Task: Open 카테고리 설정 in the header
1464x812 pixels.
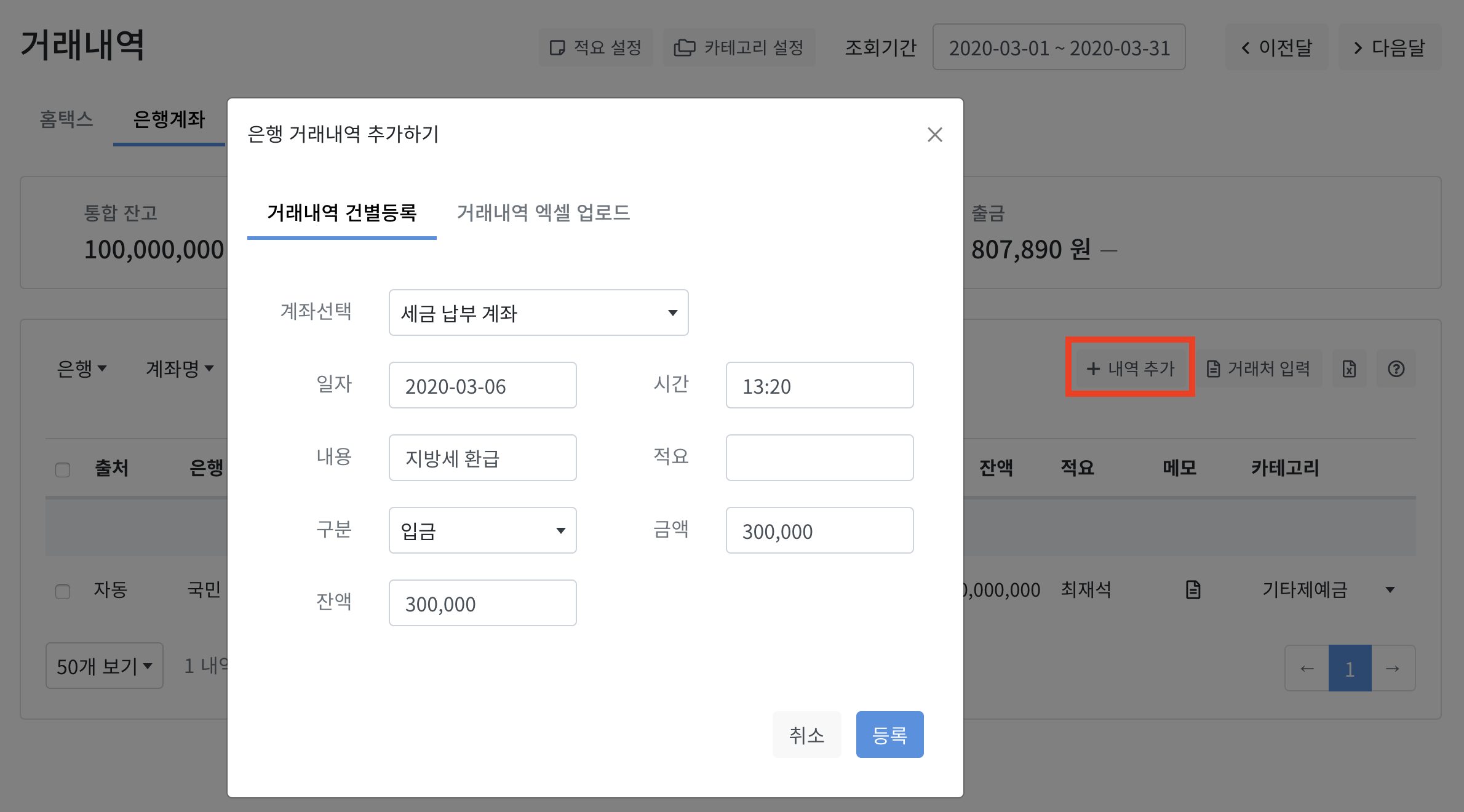Action: 739,47
